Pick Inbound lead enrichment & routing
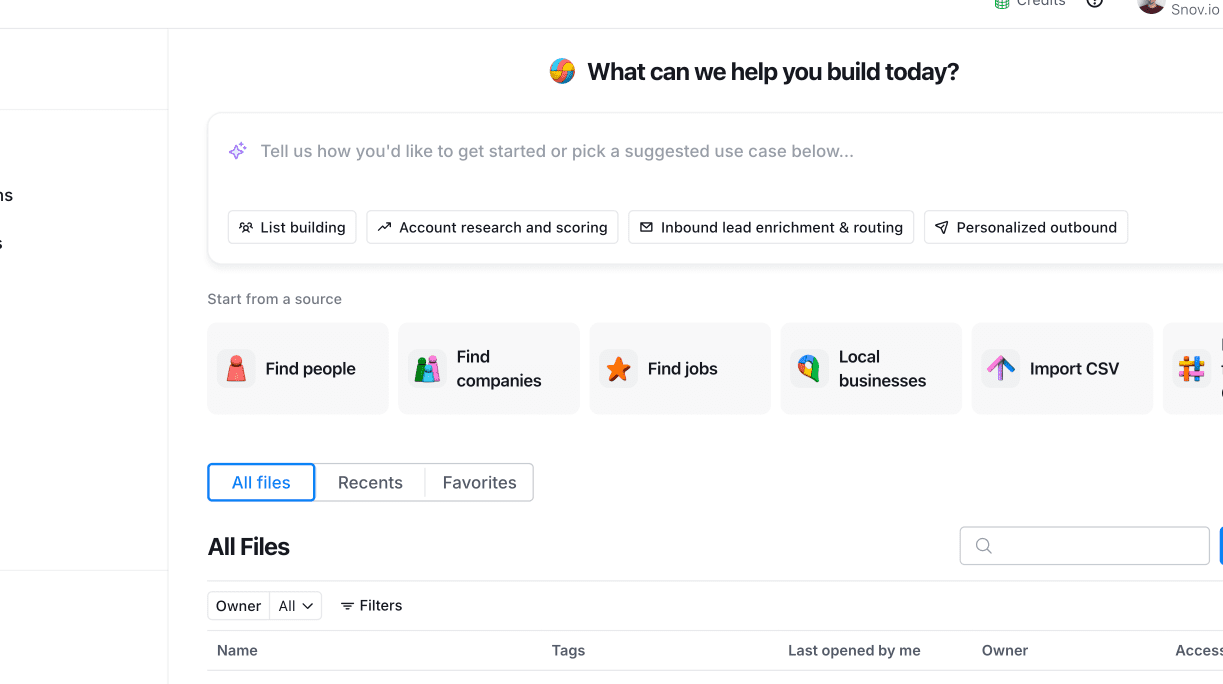 coord(771,227)
